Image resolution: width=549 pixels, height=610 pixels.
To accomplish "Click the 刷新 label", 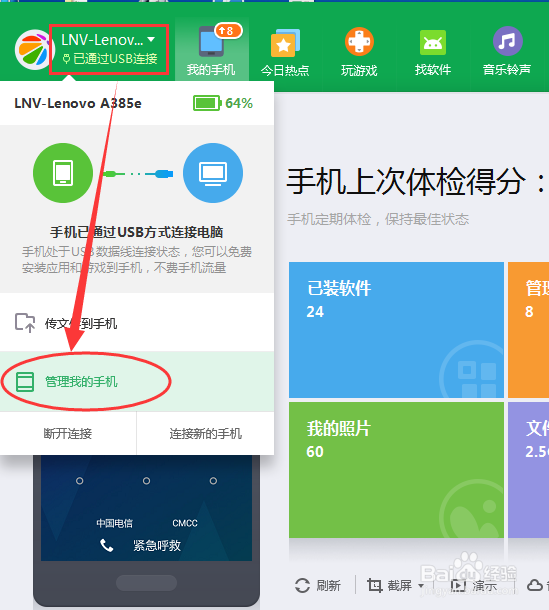I will click(x=328, y=585).
